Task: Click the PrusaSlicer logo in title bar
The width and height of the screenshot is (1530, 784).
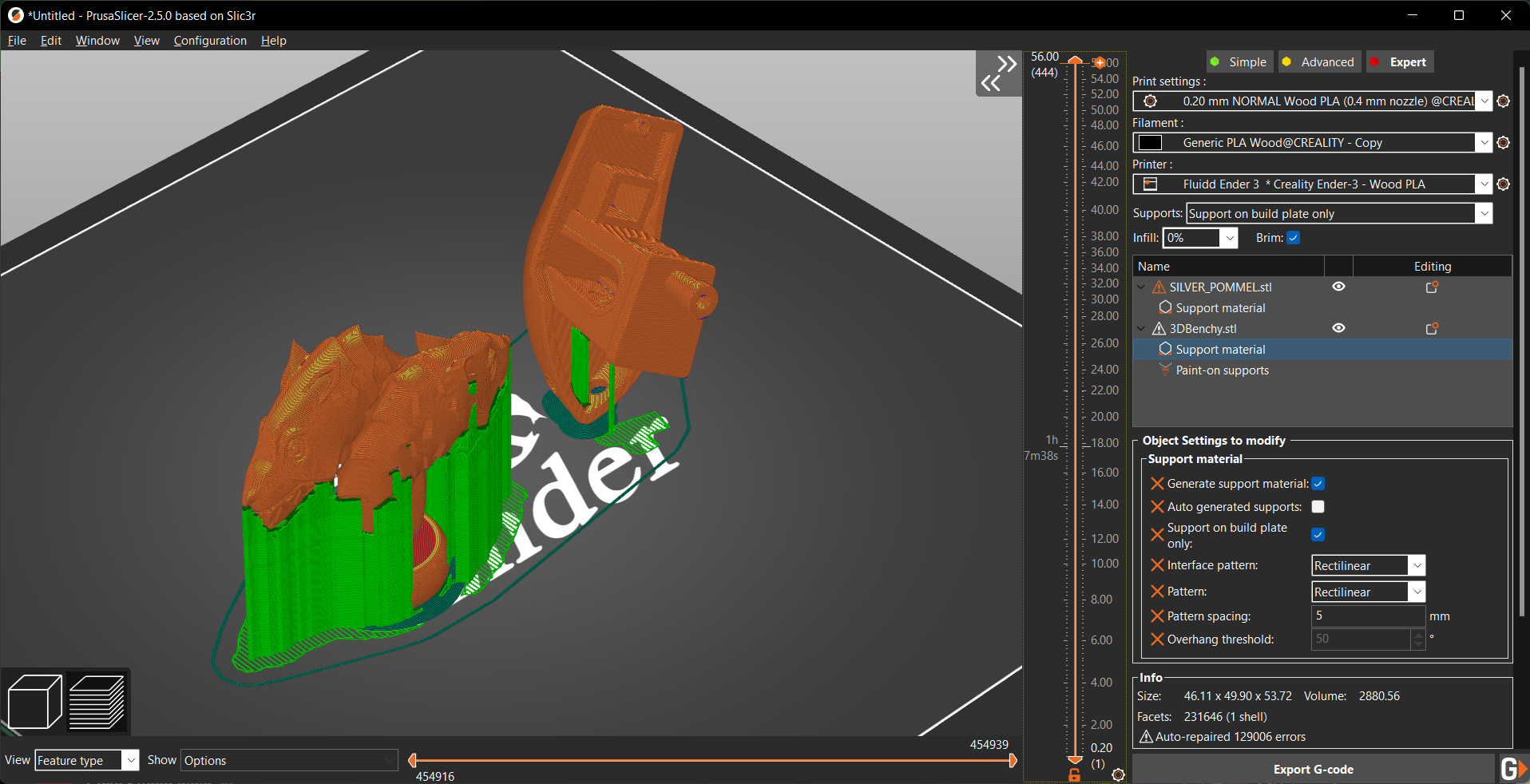Action: point(15,15)
